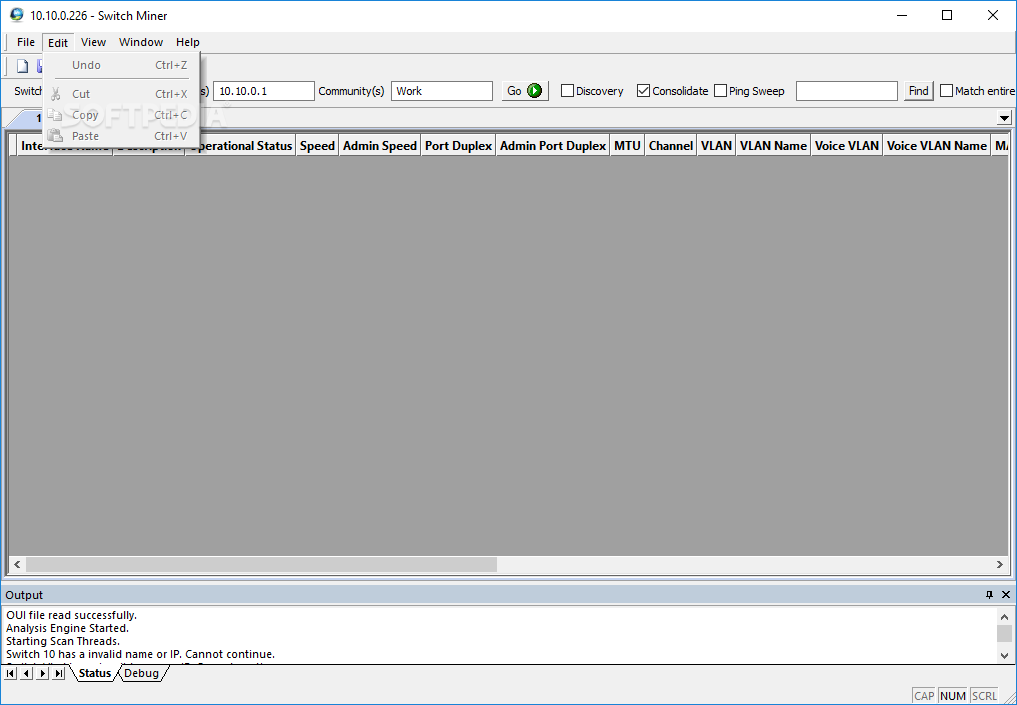Screen dimensions: 1017x705
Task: Click the NUM status bar indicator
Action: tap(952, 696)
